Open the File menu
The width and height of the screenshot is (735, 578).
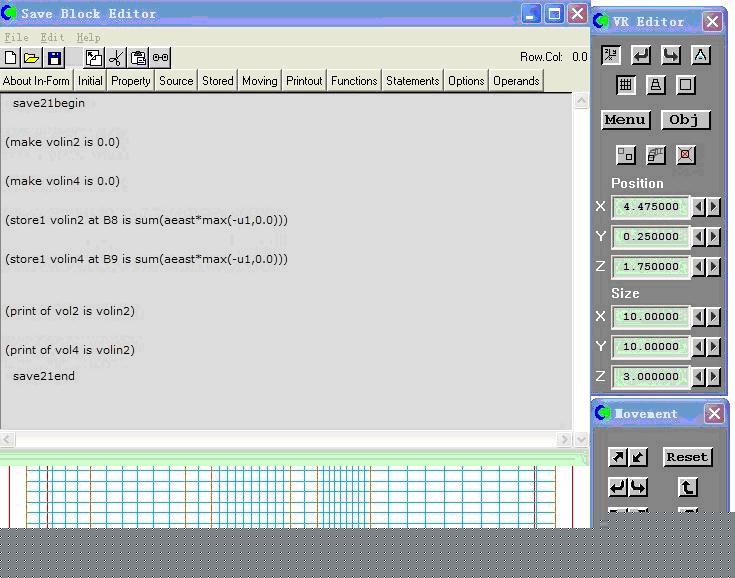16,38
